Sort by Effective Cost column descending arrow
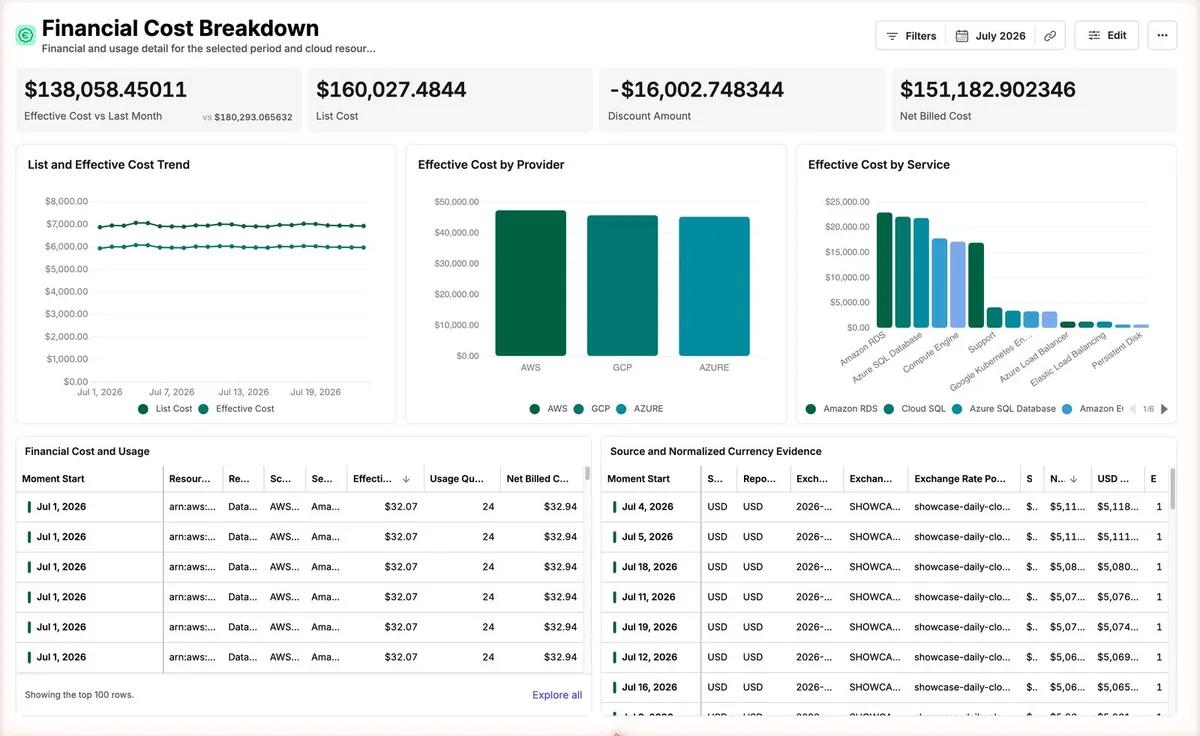Screen dimensions: 1200x736 click(x=406, y=479)
